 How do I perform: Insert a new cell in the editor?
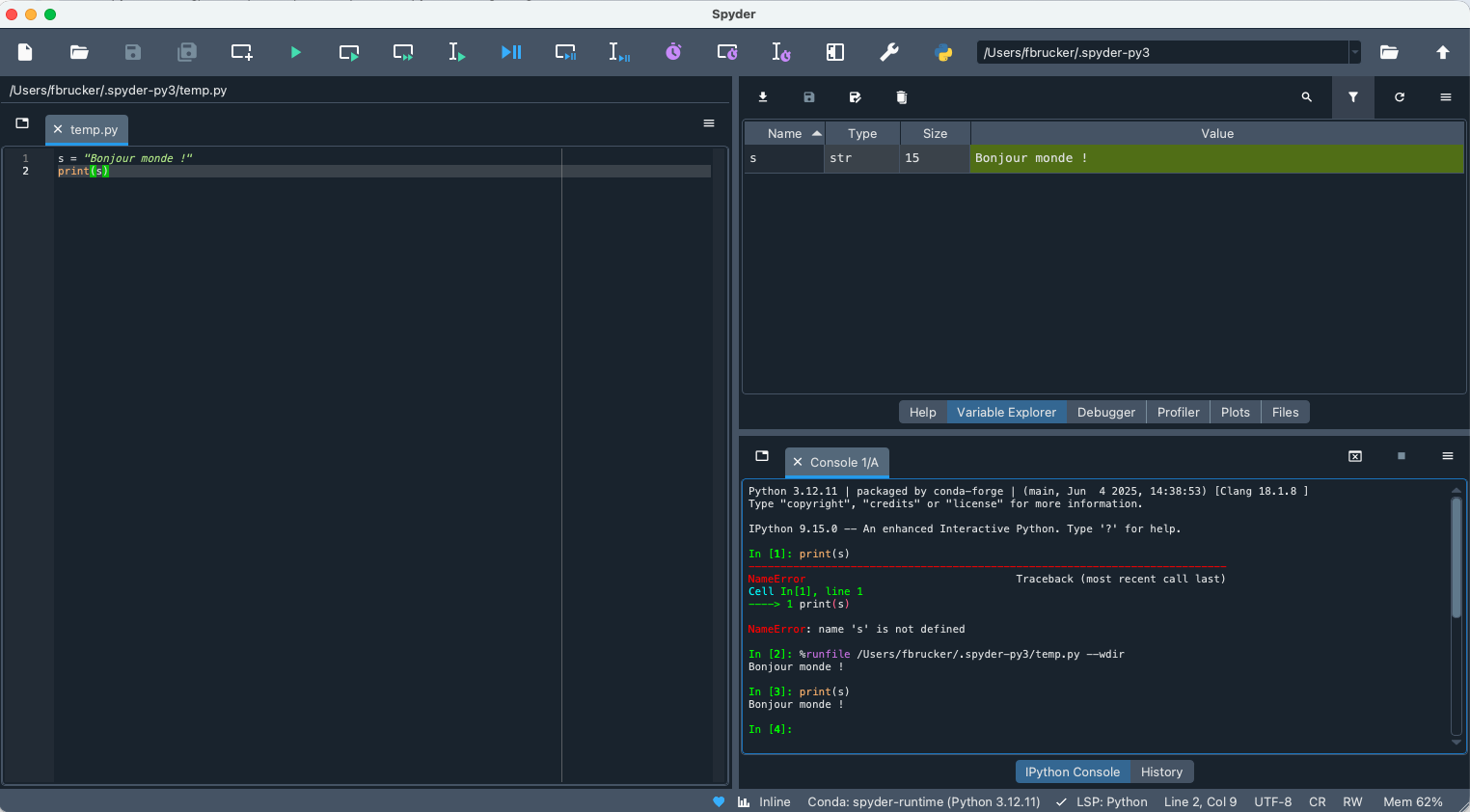coord(241,52)
